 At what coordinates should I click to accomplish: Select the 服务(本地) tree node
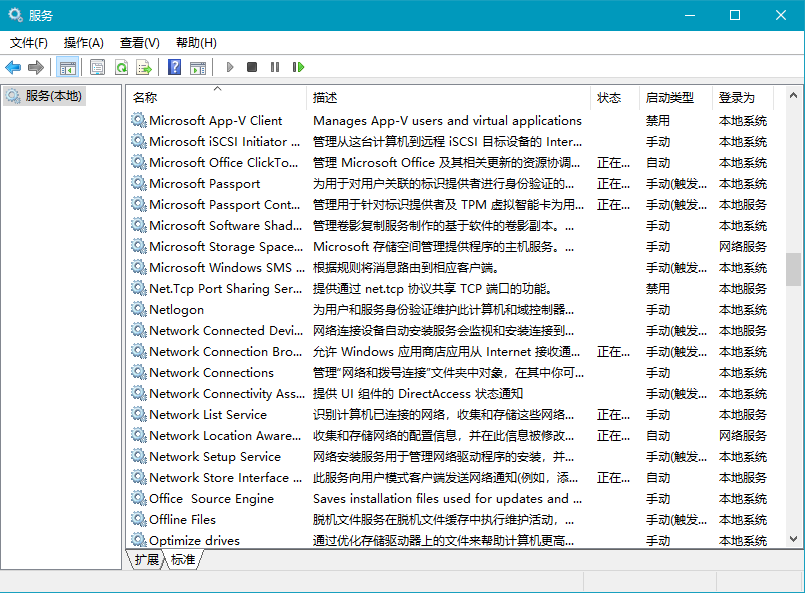[x=44, y=96]
